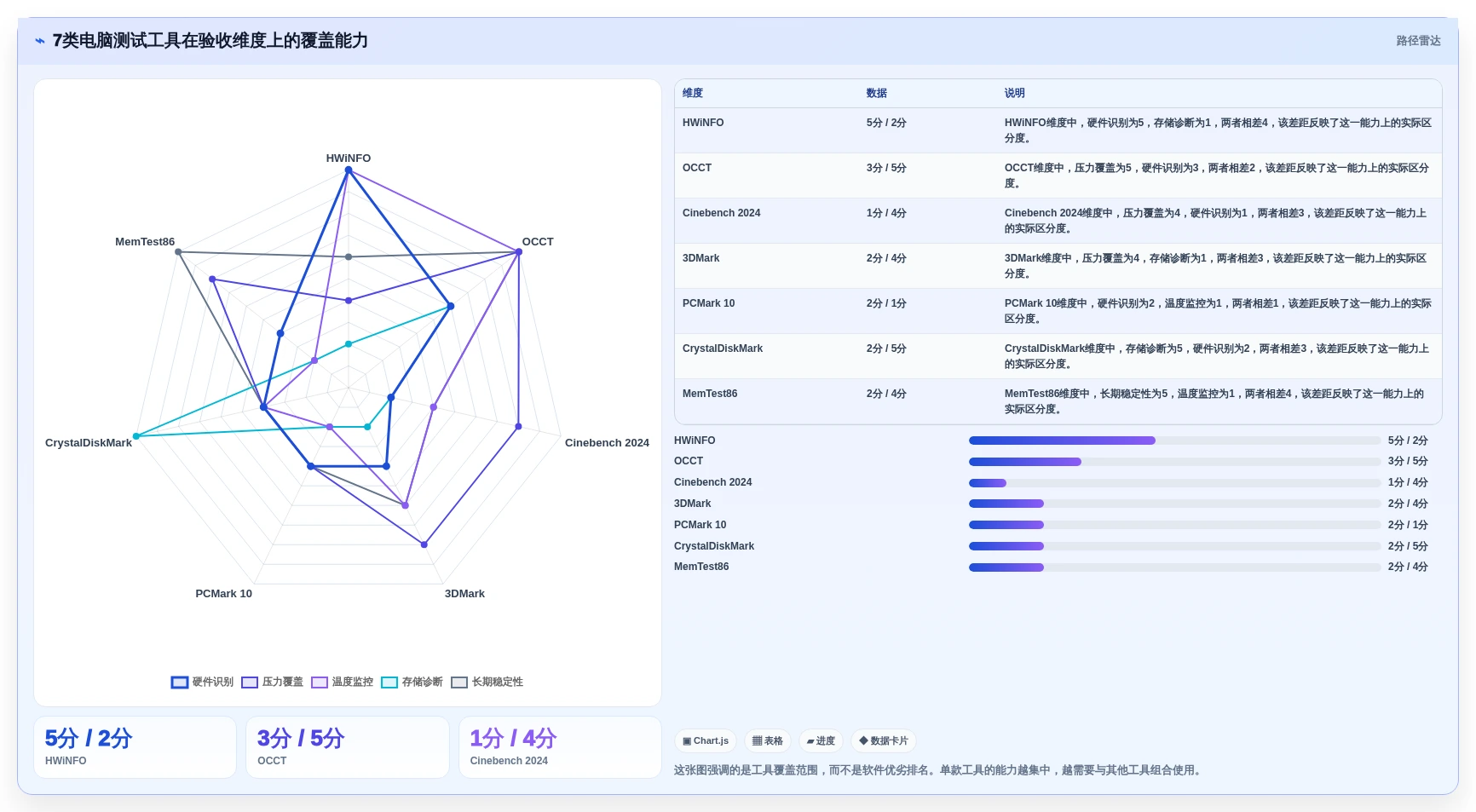1476x812 pixels.
Task: Open the OCCT '3分 / 5分' stat card
Action: tap(348, 747)
